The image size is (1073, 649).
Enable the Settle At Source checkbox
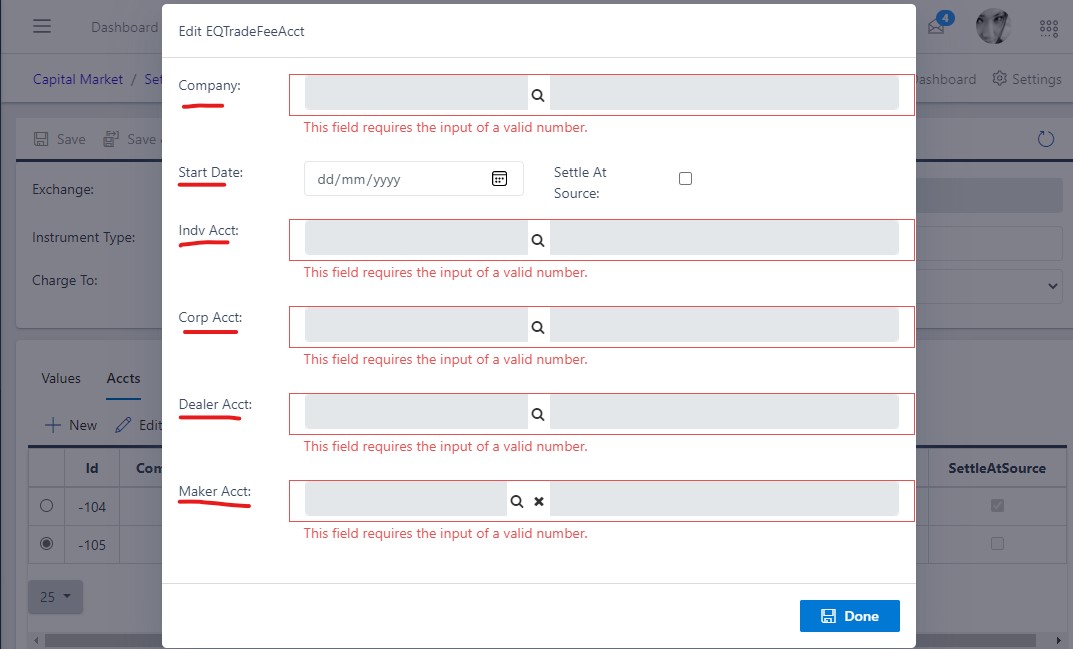click(x=685, y=178)
